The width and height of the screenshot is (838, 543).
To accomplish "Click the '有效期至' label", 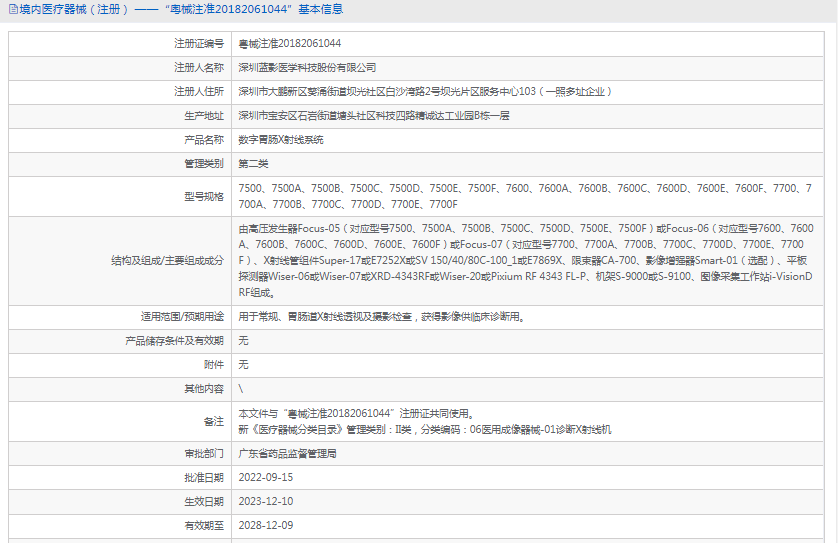I will click(x=204, y=526).
